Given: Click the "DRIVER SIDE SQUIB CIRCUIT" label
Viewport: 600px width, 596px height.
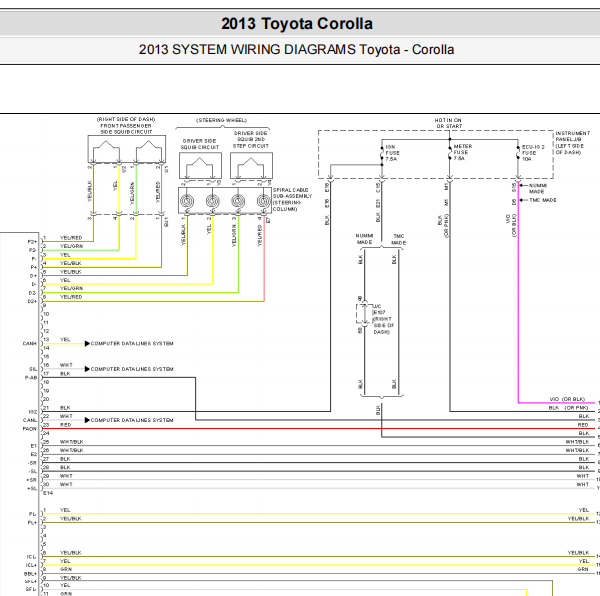Looking at the screenshot, I should tap(200, 144).
